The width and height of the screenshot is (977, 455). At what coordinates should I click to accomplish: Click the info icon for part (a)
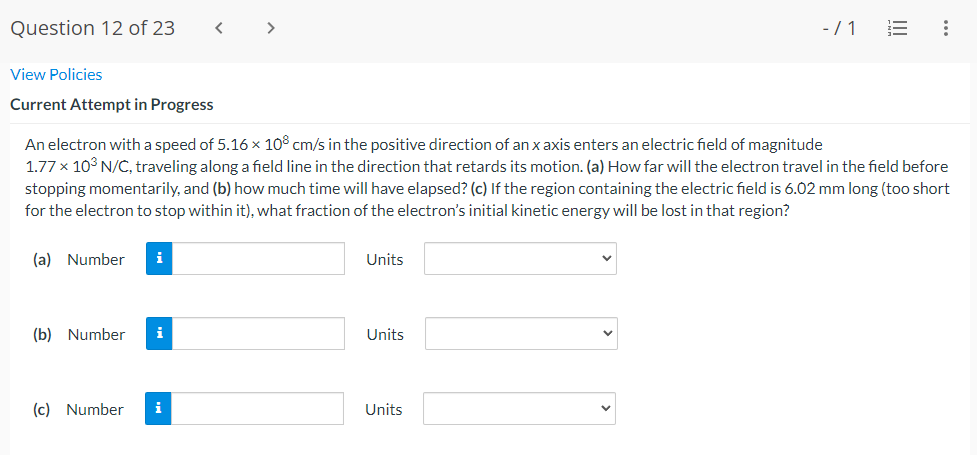[x=159, y=259]
